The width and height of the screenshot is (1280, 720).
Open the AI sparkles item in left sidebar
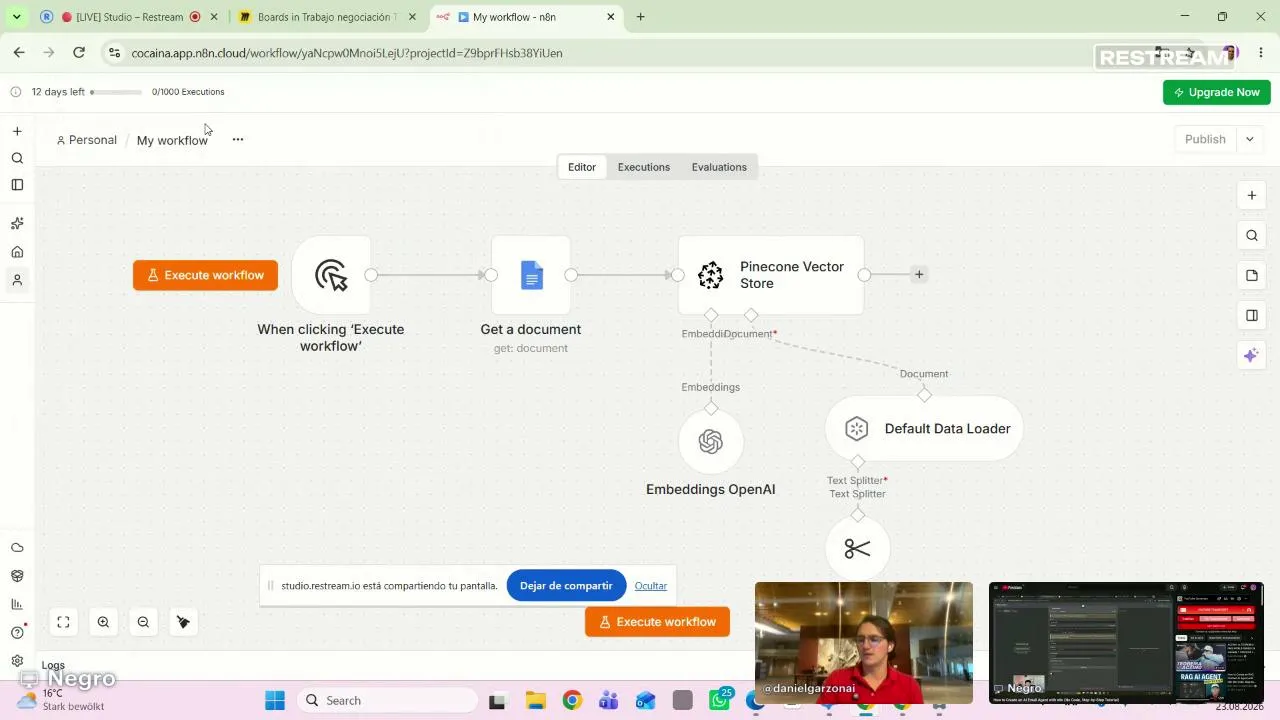pos(17,223)
